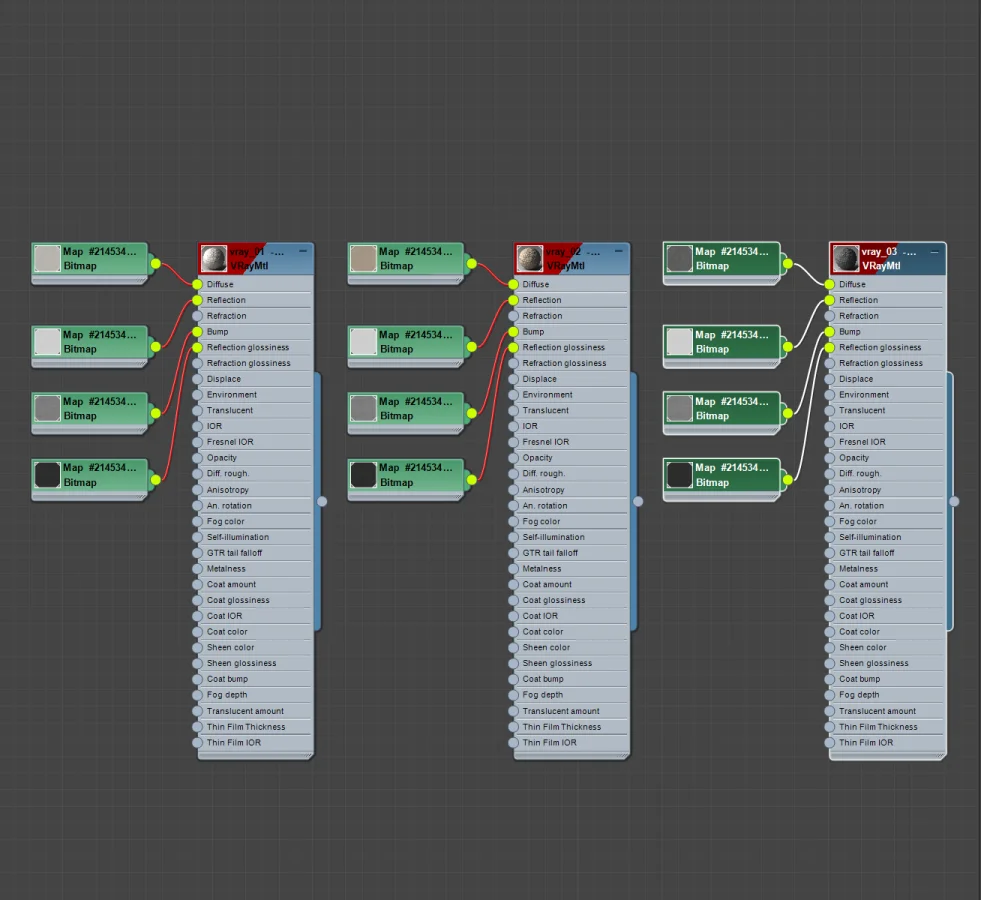This screenshot has height=900, width=981.
Task: Click the vray_03 material output socket
Action: 954,501
